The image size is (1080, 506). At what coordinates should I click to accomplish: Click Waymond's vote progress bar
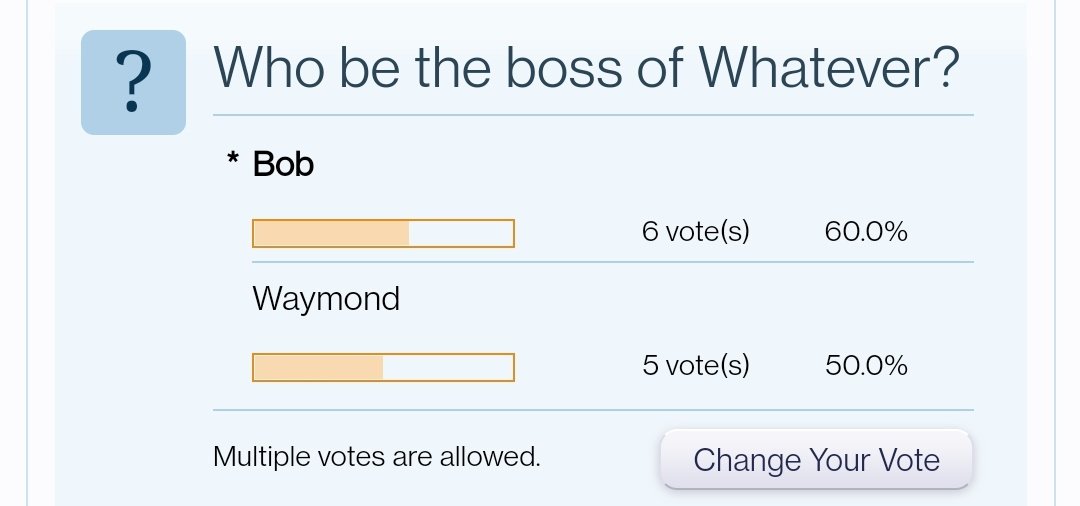pyautogui.click(x=384, y=367)
